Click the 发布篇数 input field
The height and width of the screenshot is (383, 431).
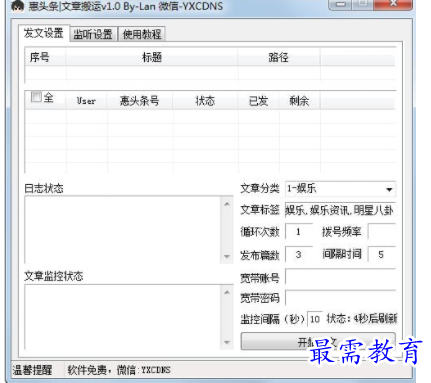click(x=299, y=255)
